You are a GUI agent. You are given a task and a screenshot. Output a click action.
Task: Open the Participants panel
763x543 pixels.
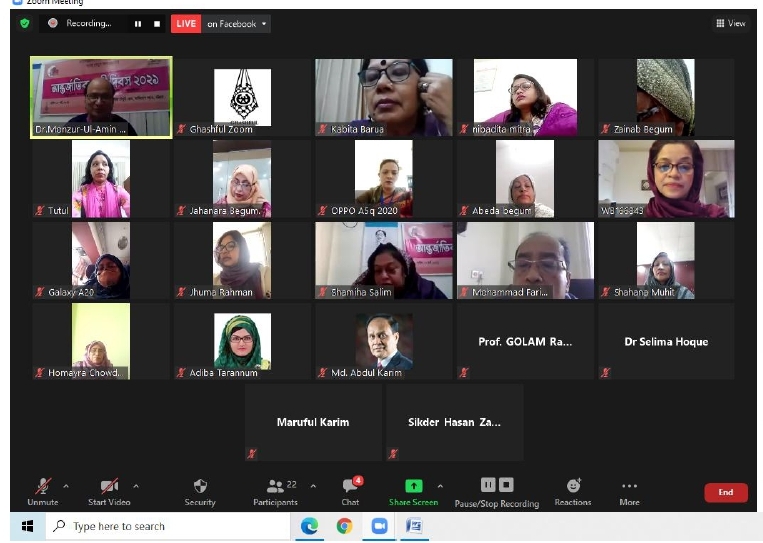click(275, 492)
